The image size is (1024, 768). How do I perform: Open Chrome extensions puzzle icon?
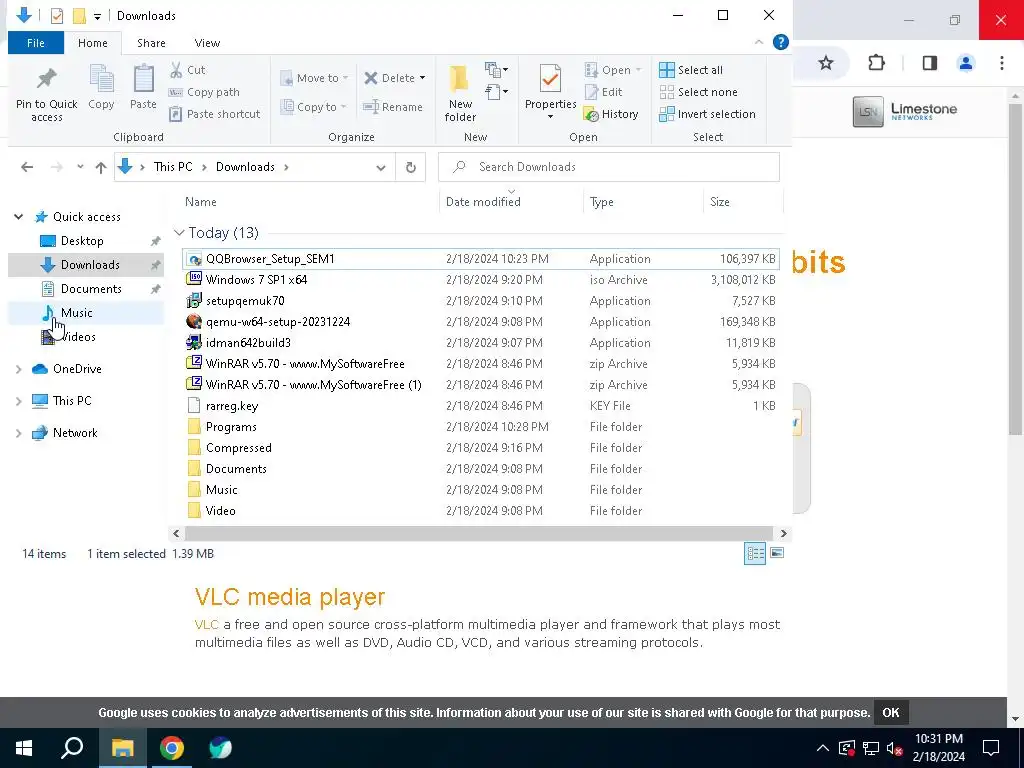point(876,63)
